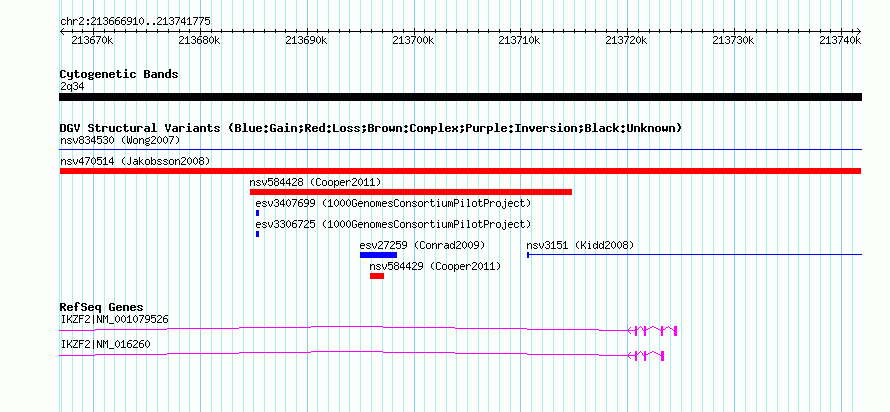Select the nsv834530 thin blue variant line
The width and height of the screenshot is (890, 412).
click(x=460, y=150)
